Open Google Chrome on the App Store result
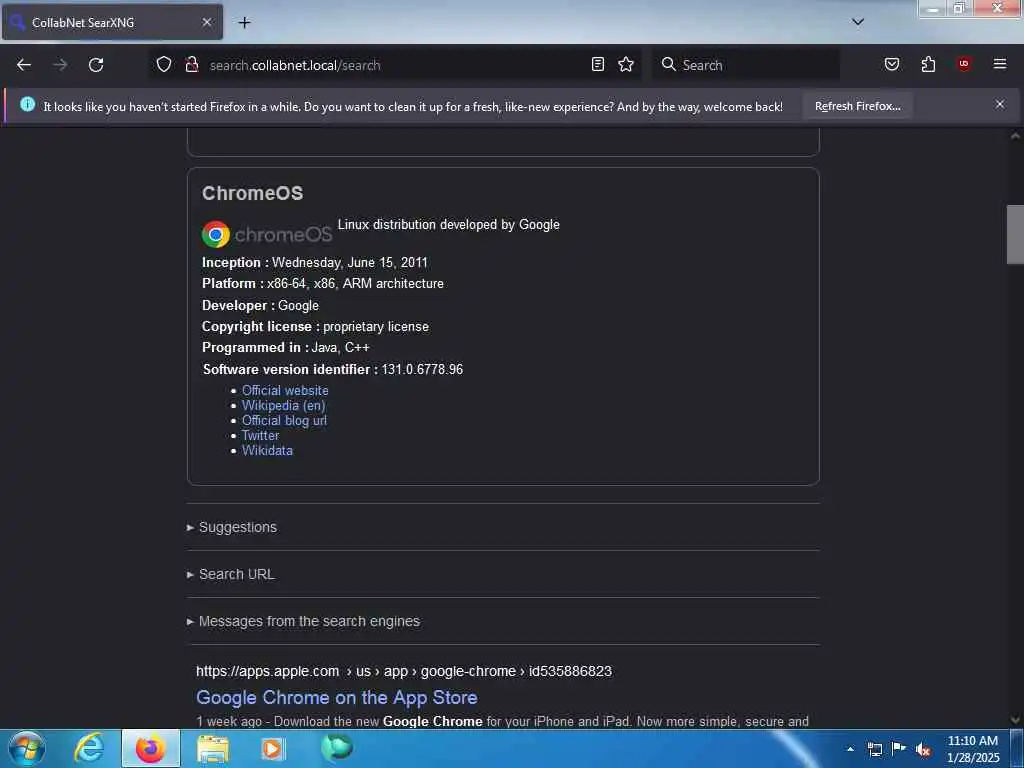Screen dimensions: 1024x768 (337, 697)
